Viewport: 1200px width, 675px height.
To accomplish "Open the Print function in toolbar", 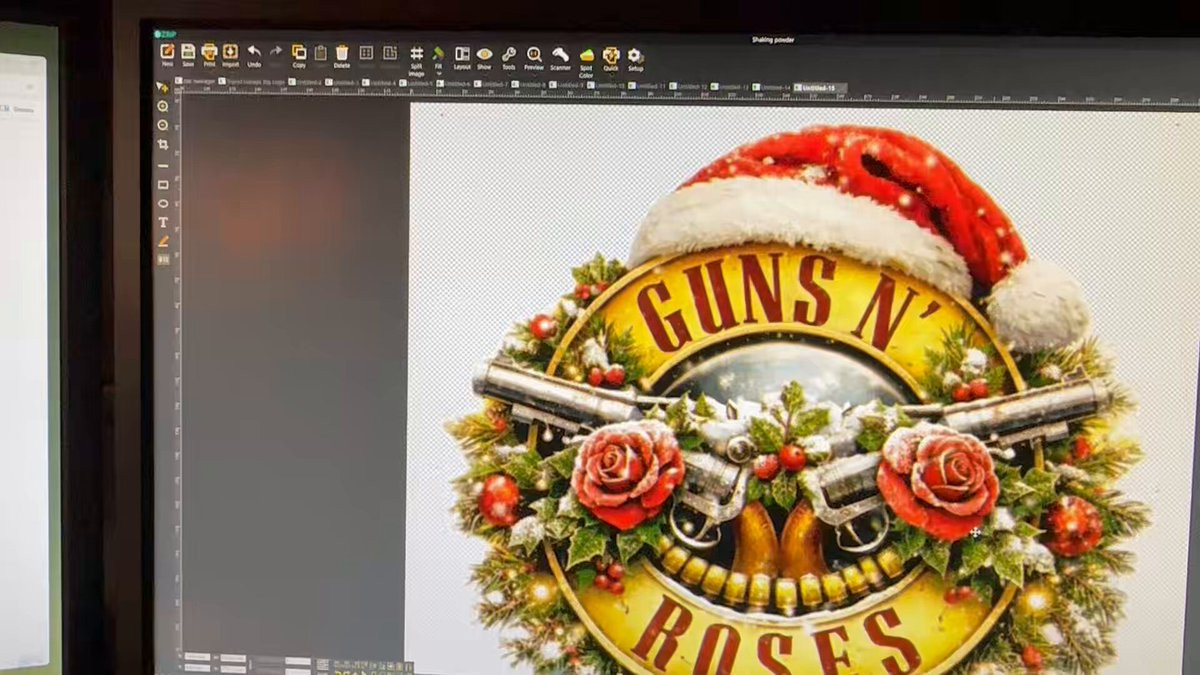I will tap(209, 55).
